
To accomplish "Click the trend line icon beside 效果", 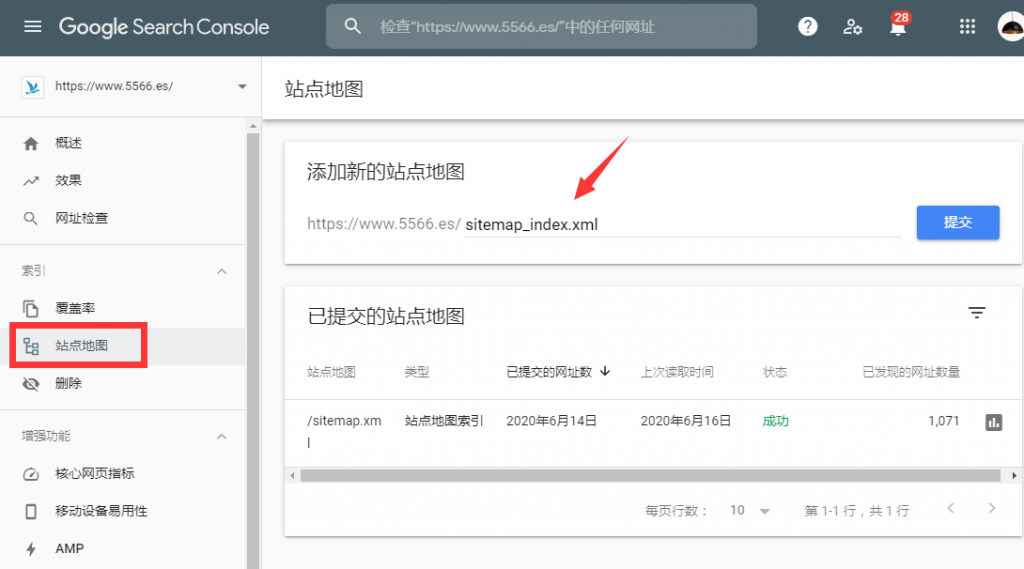I will pyautogui.click(x=31, y=181).
